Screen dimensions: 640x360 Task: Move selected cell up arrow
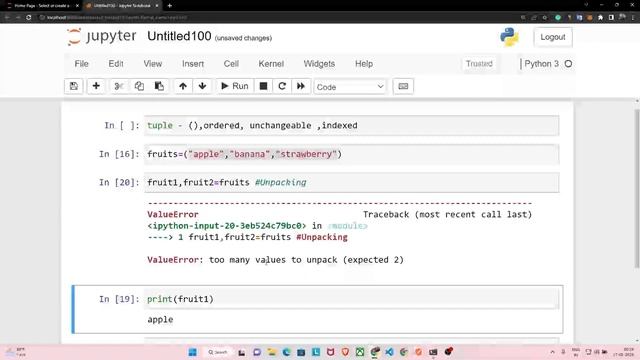pyautogui.click(x=183, y=86)
